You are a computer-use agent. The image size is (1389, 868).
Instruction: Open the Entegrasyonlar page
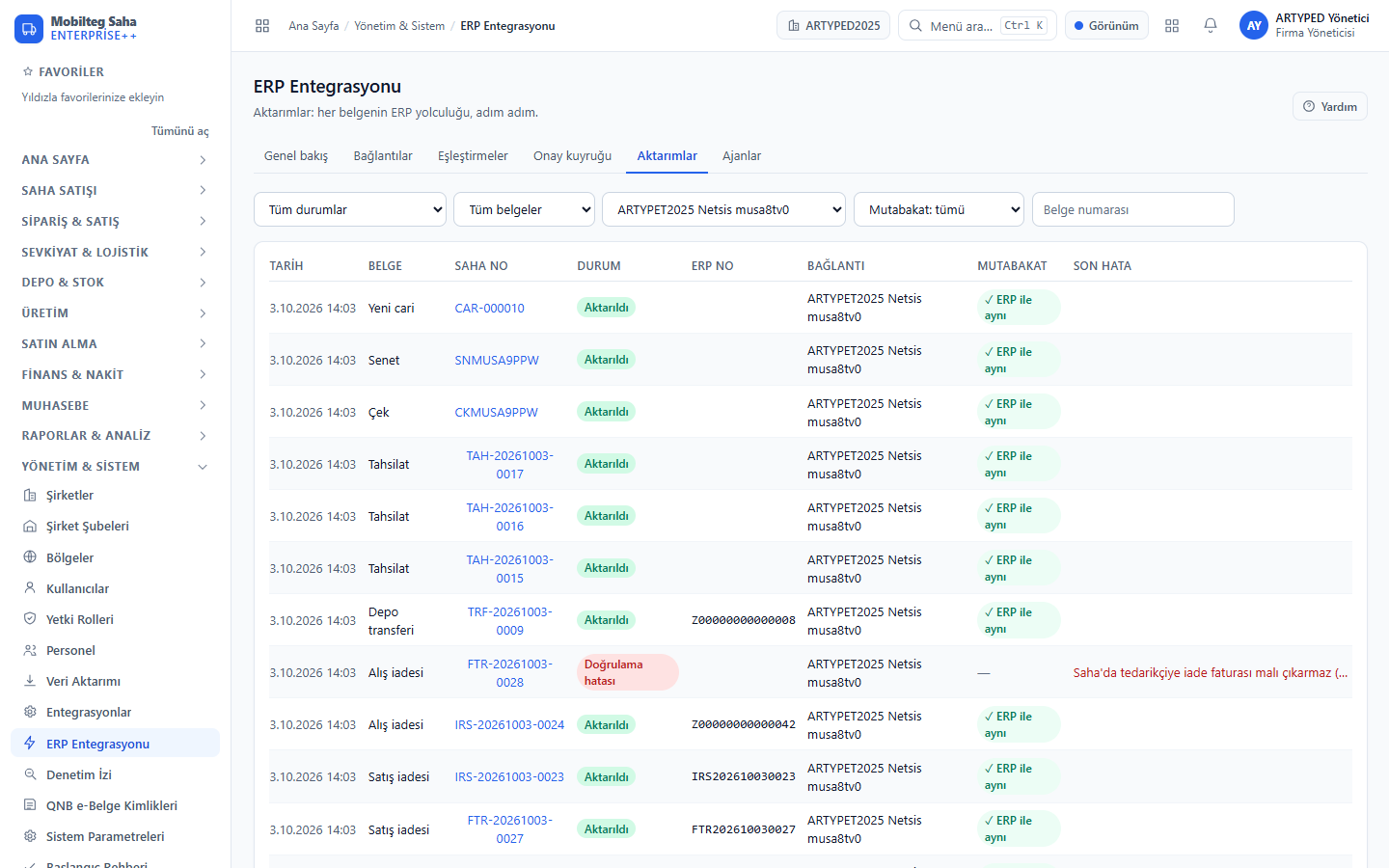pos(115,712)
